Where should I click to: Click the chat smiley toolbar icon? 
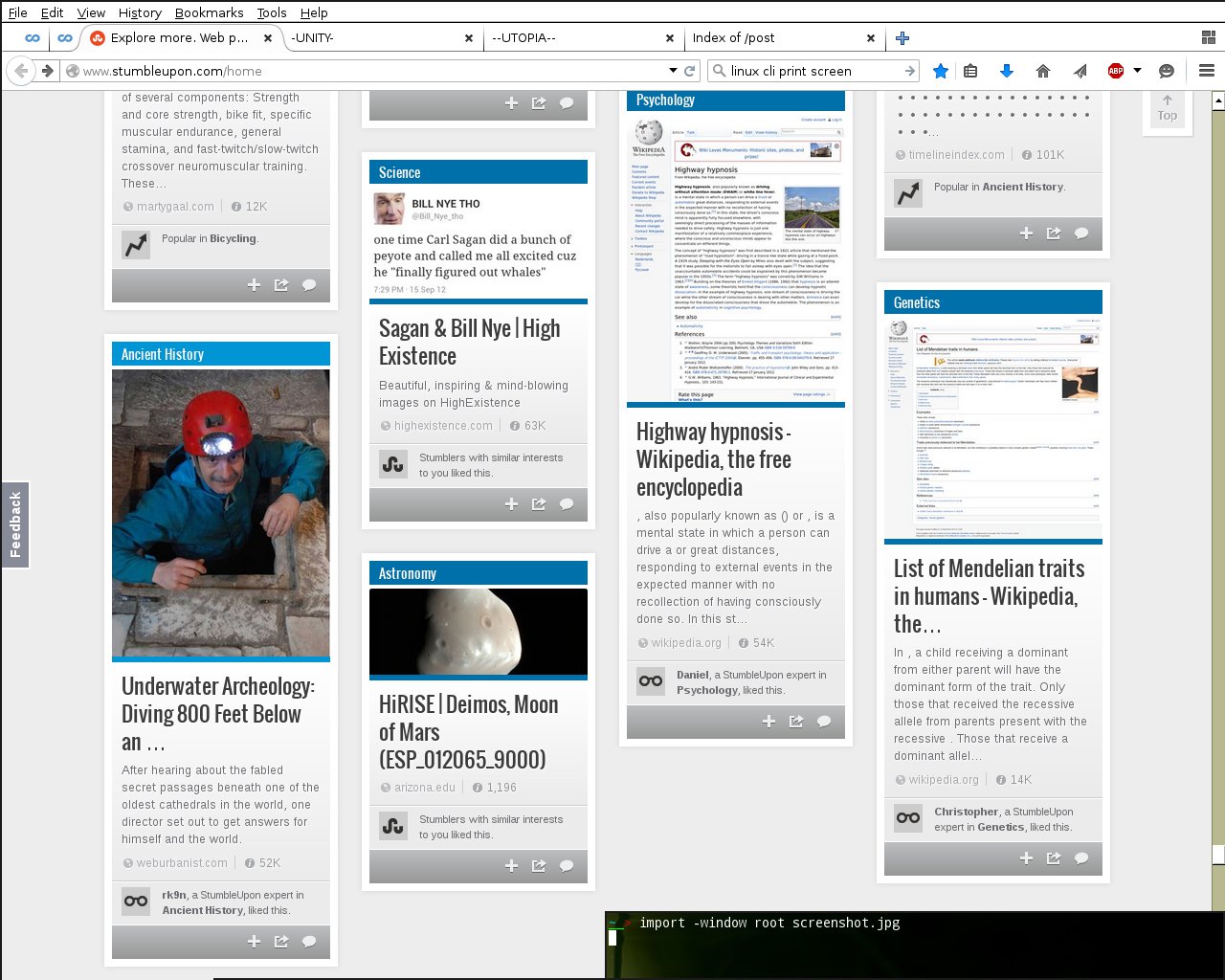tap(1167, 71)
